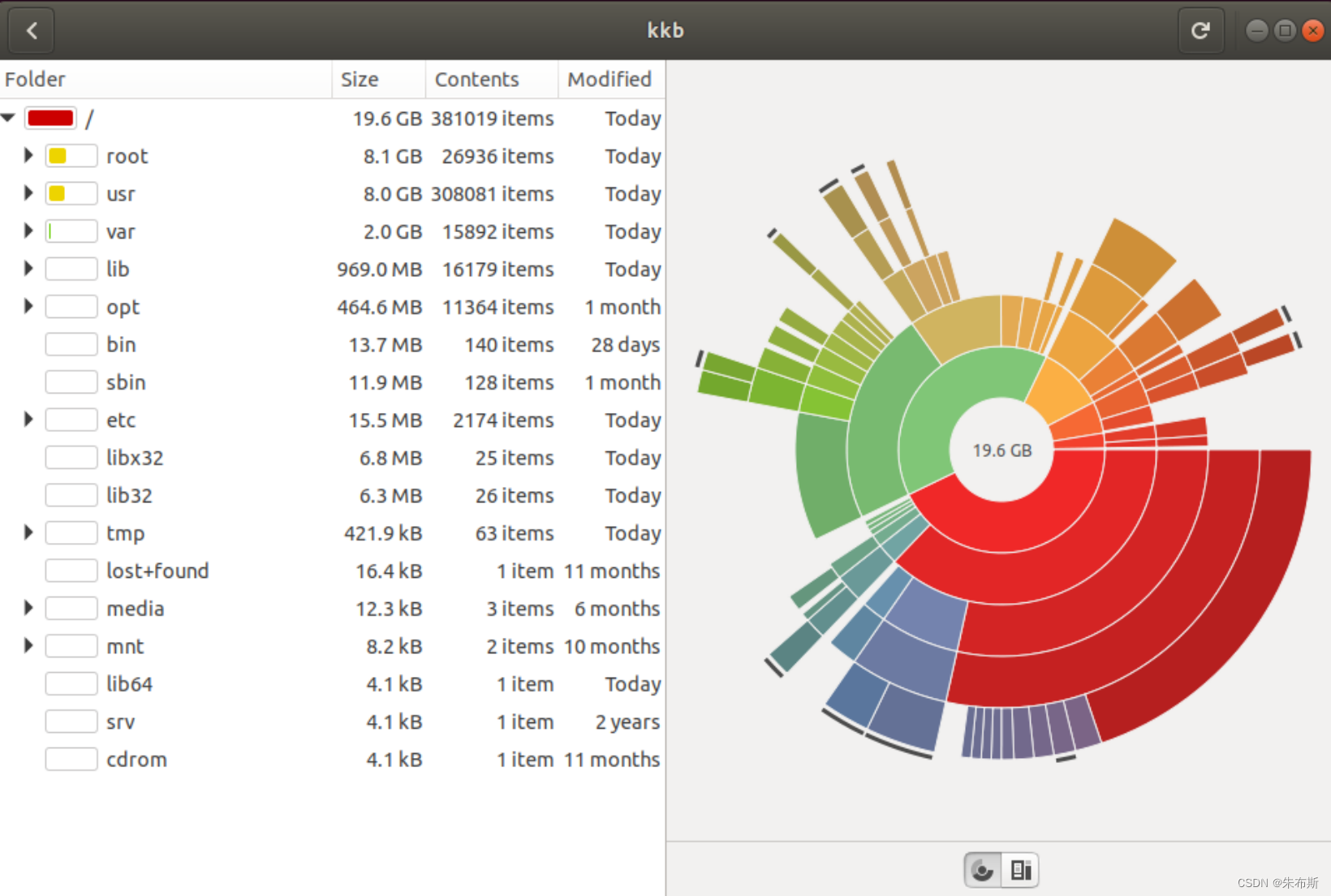This screenshot has height=896, width=1331.
Task: Sort by the Contents column header
Action: click(x=476, y=80)
